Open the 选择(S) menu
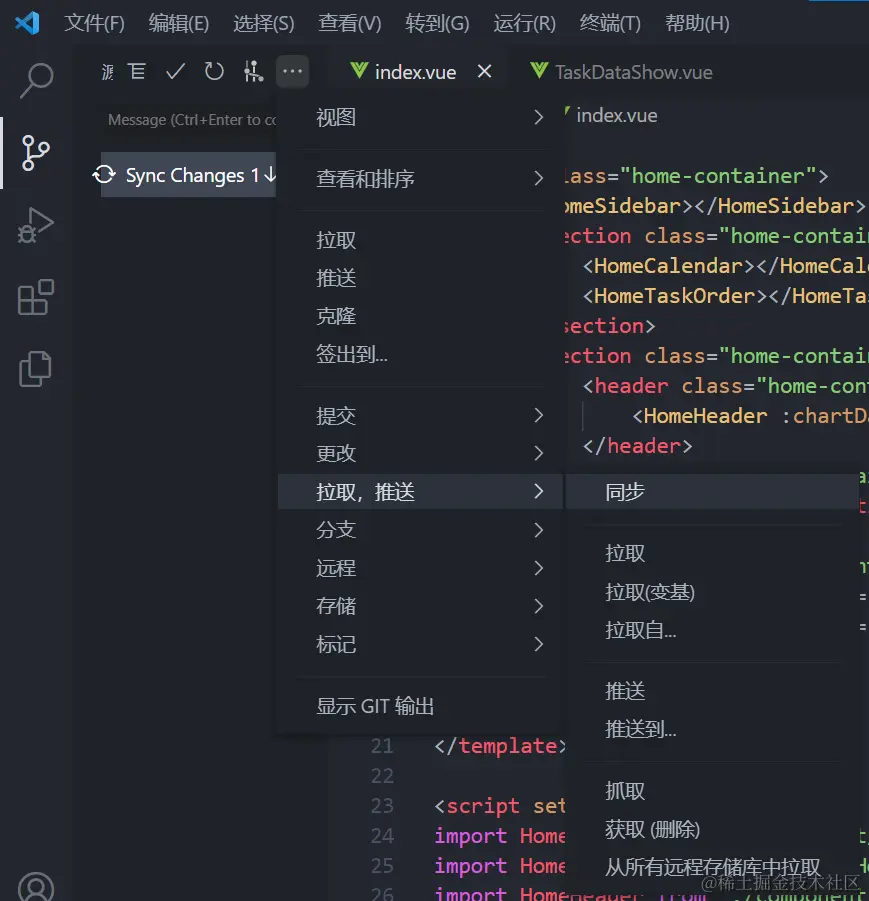 264,23
